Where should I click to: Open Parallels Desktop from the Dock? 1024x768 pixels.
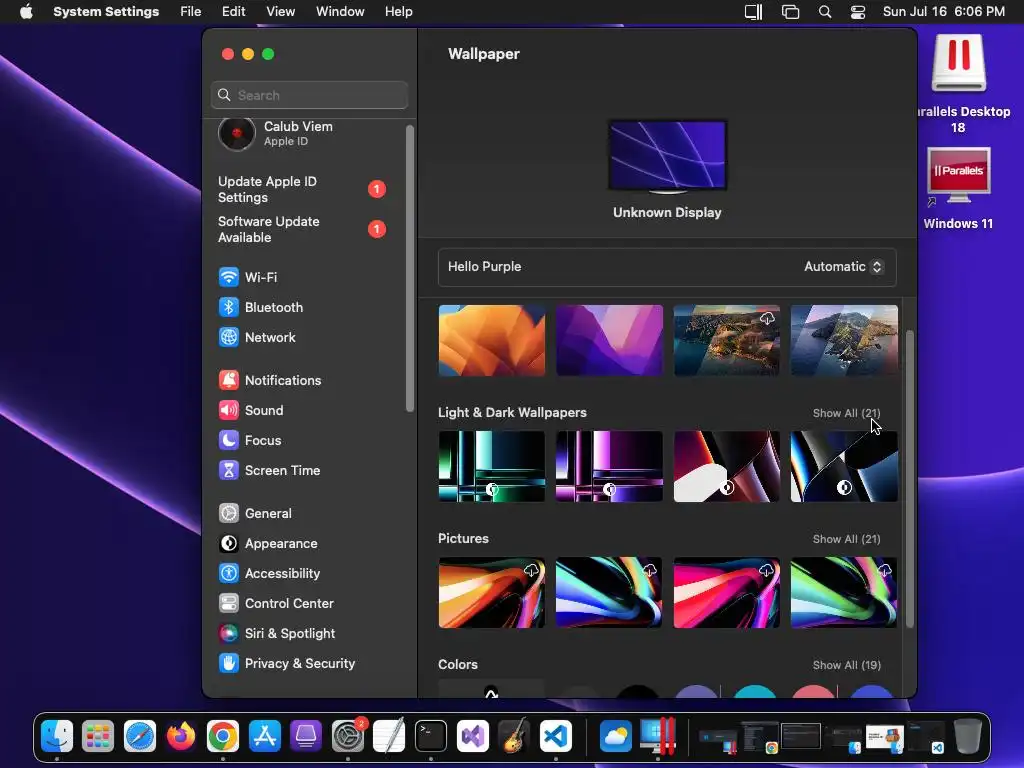(x=657, y=736)
